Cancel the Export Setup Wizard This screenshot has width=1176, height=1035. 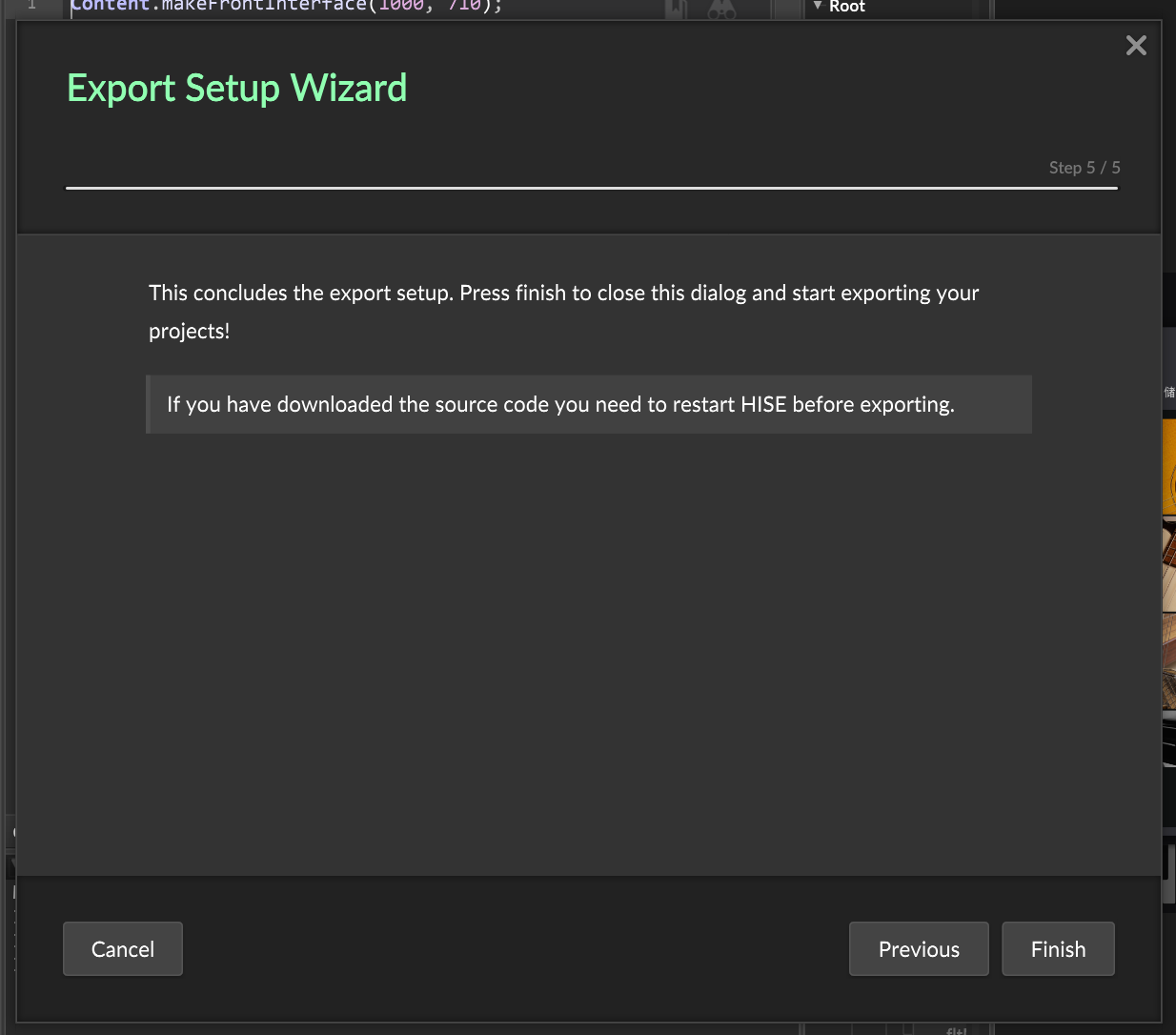[x=123, y=949]
